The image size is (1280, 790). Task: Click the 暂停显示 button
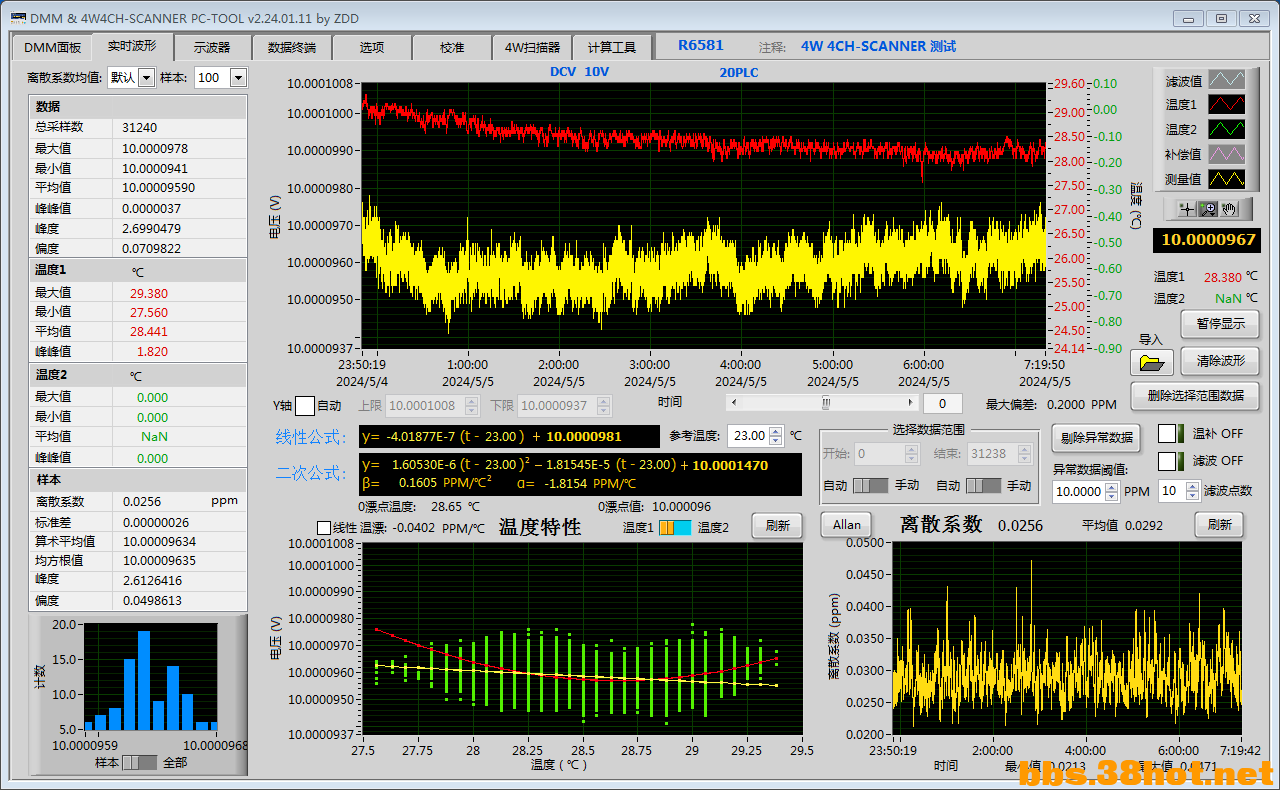[1220, 324]
